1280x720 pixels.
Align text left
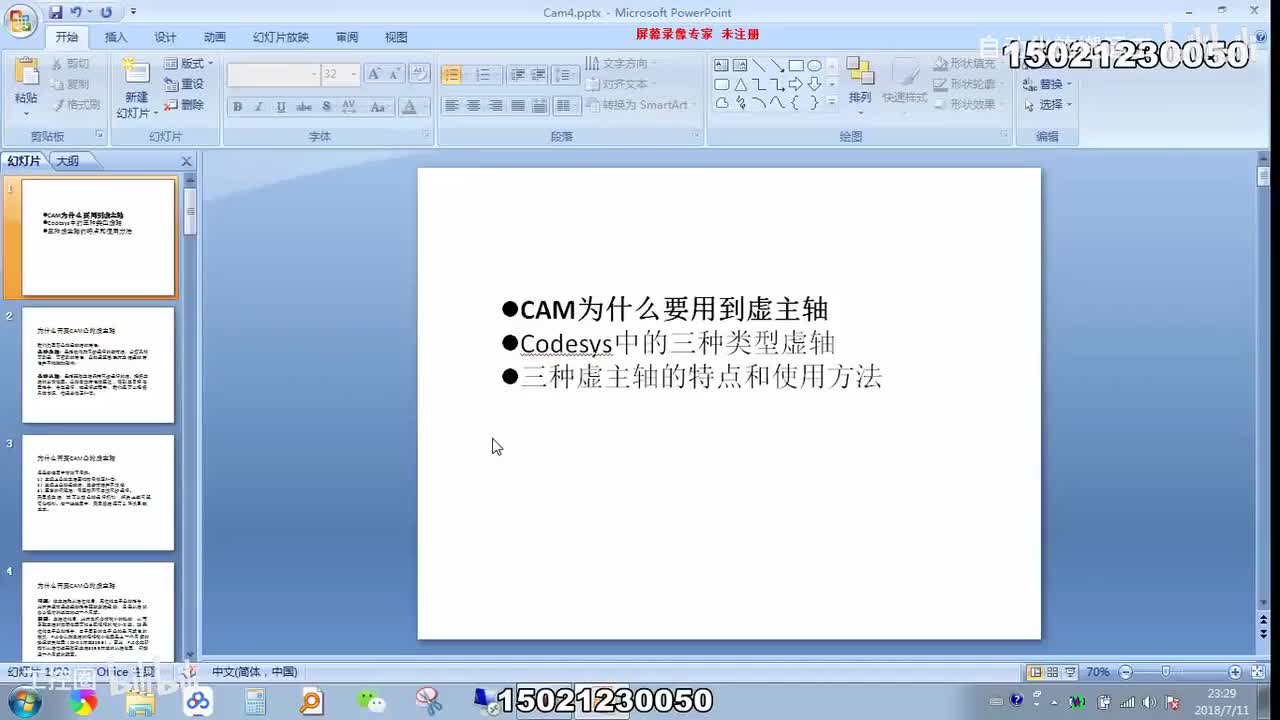click(452, 105)
